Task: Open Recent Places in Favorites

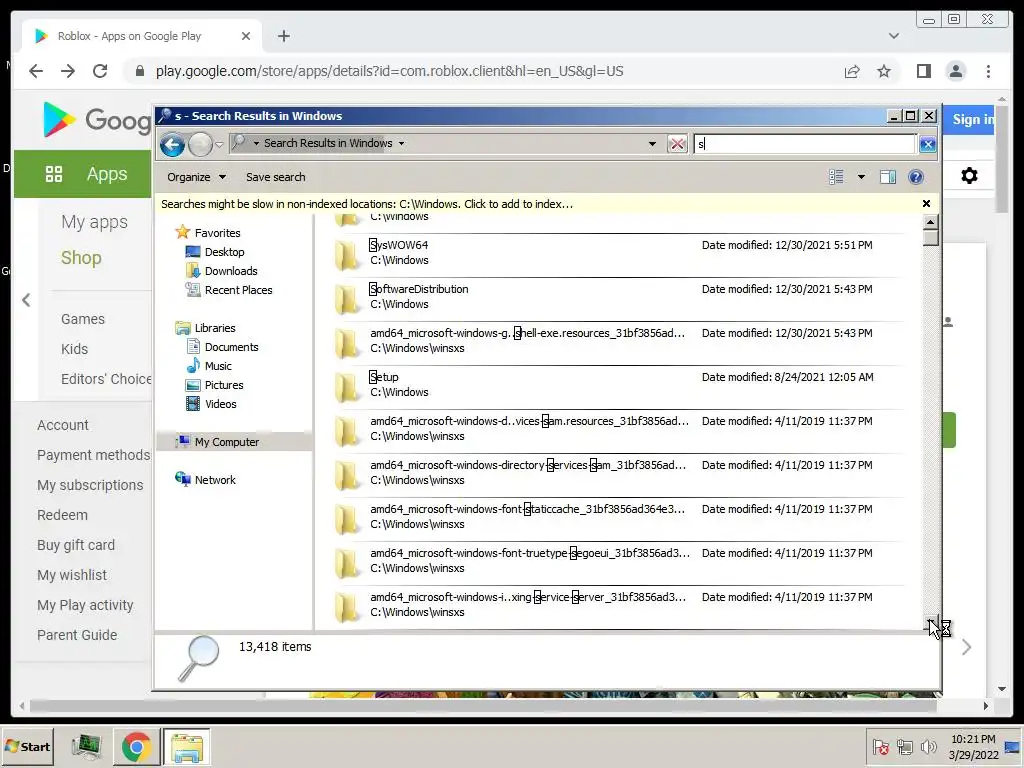Action: click(x=238, y=290)
